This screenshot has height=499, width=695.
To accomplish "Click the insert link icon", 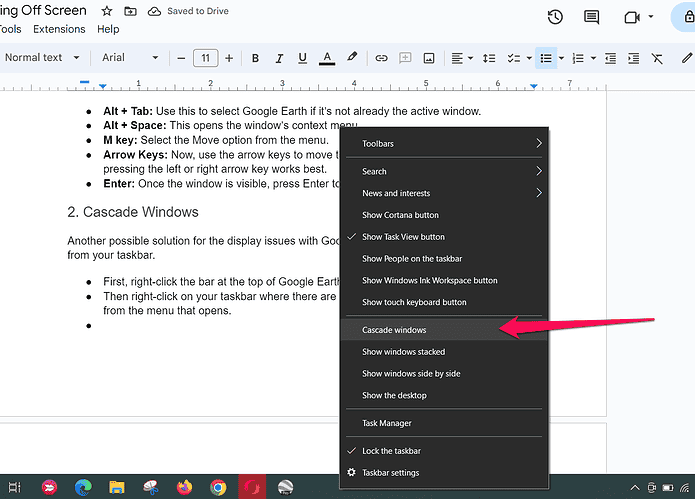I will tap(381, 58).
